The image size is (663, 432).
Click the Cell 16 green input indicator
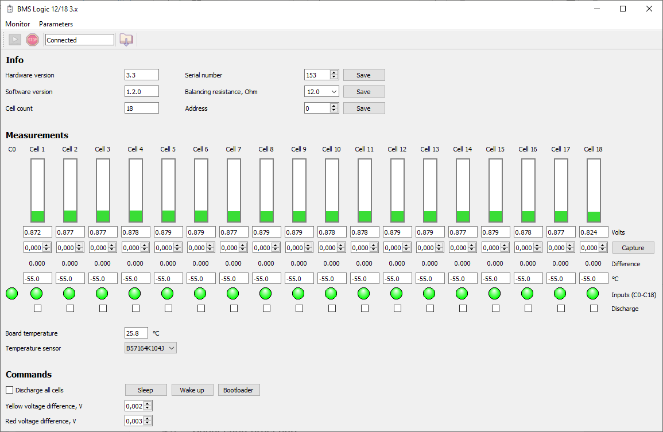528,293
